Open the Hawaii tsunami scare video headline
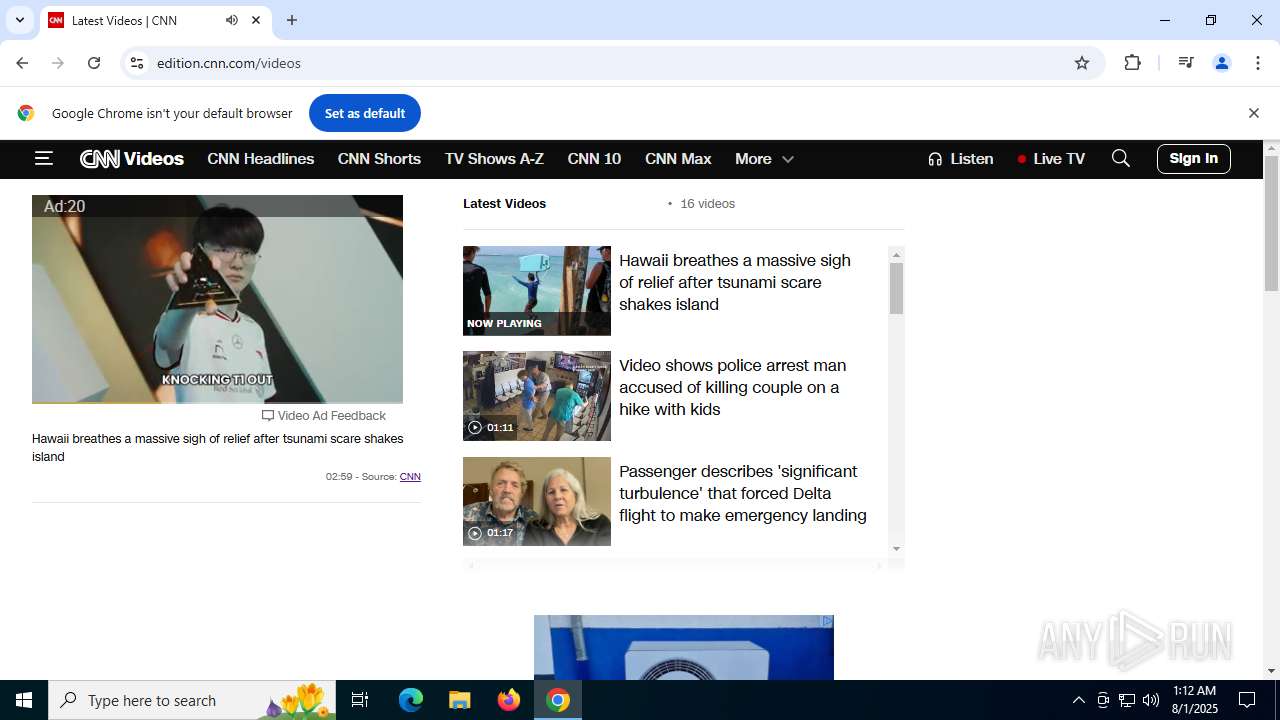This screenshot has height=720, width=1280. pyautogui.click(x=735, y=282)
